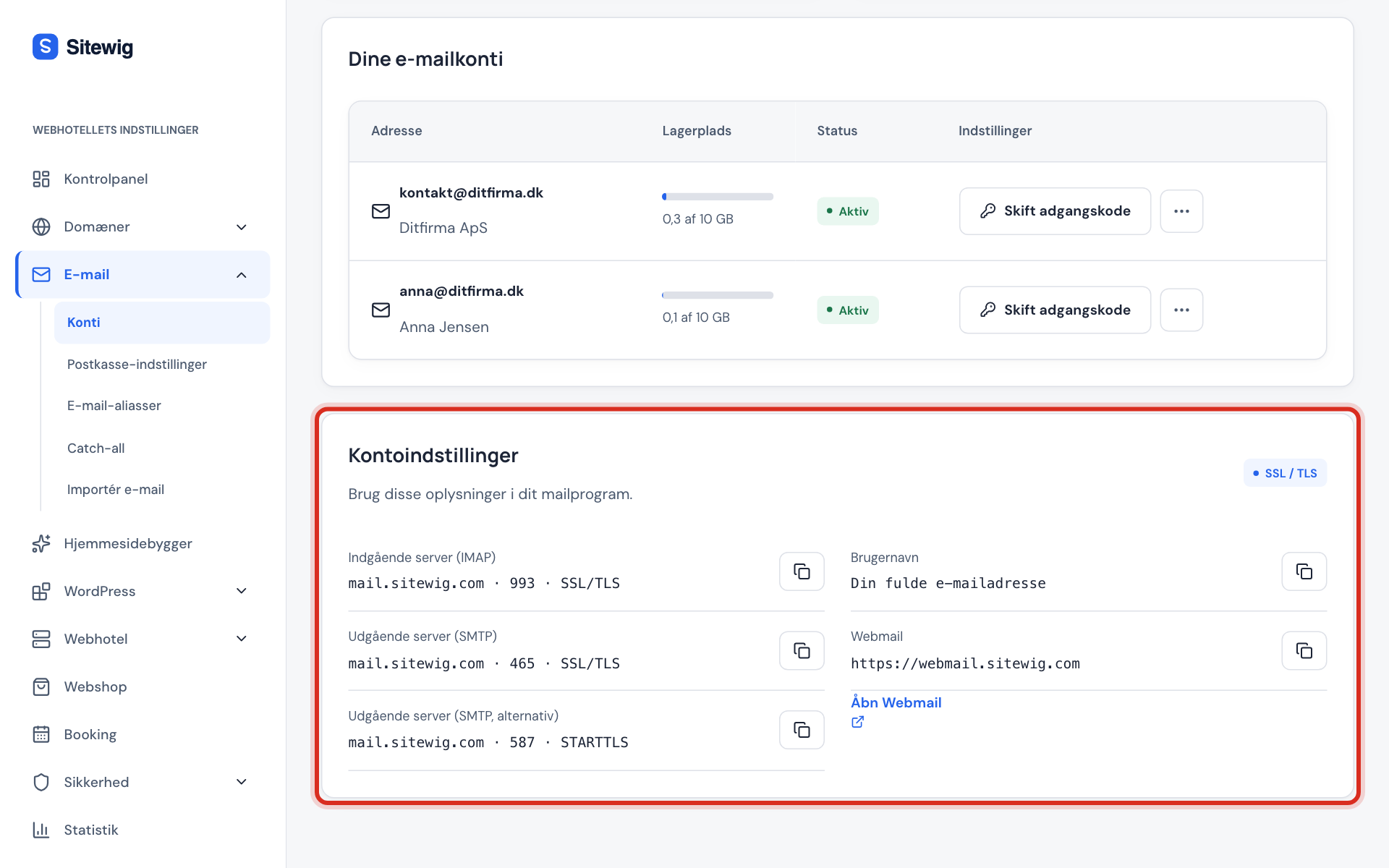
Task: Click the Statistik bar chart icon
Action: pos(41,830)
